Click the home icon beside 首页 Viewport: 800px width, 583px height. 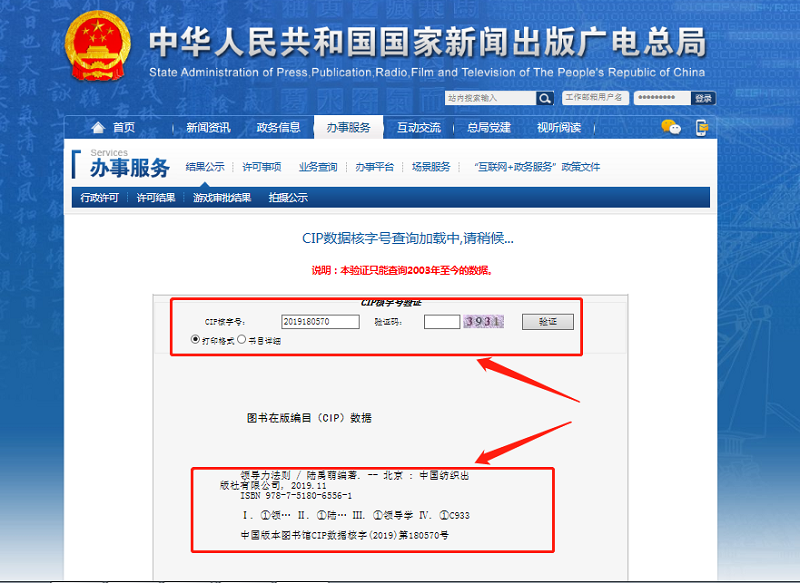pos(98,128)
